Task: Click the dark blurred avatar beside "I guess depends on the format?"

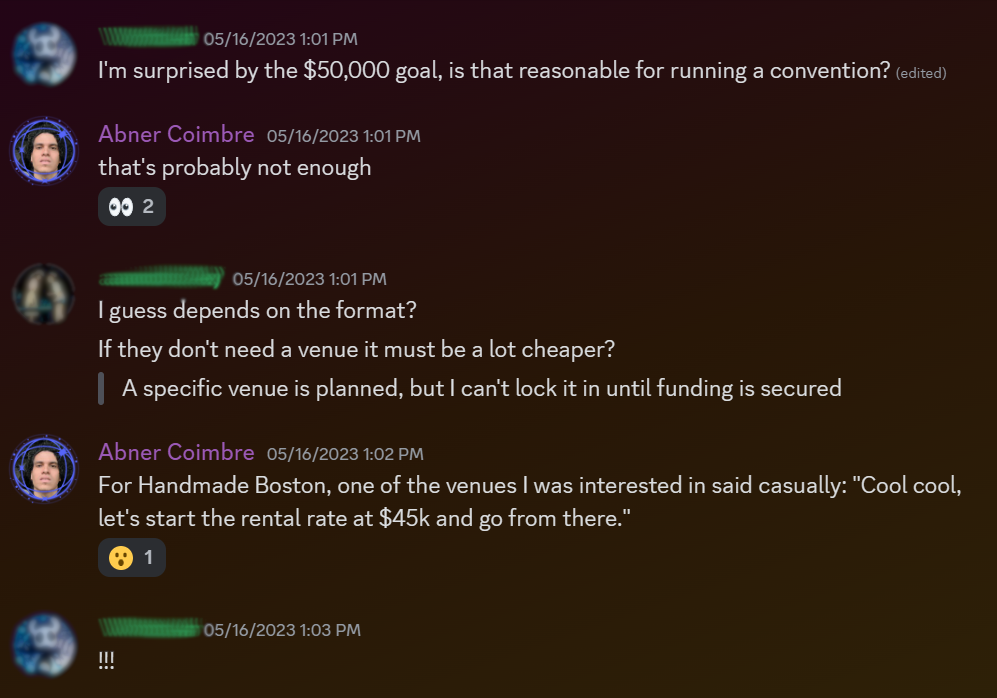Action: pyautogui.click(x=45, y=294)
